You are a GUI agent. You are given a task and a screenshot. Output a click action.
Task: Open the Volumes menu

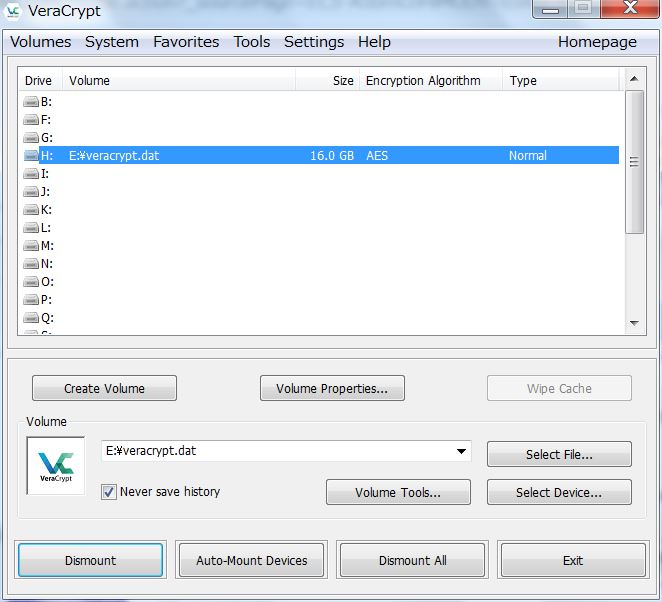pyautogui.click(x=41, y=42)
